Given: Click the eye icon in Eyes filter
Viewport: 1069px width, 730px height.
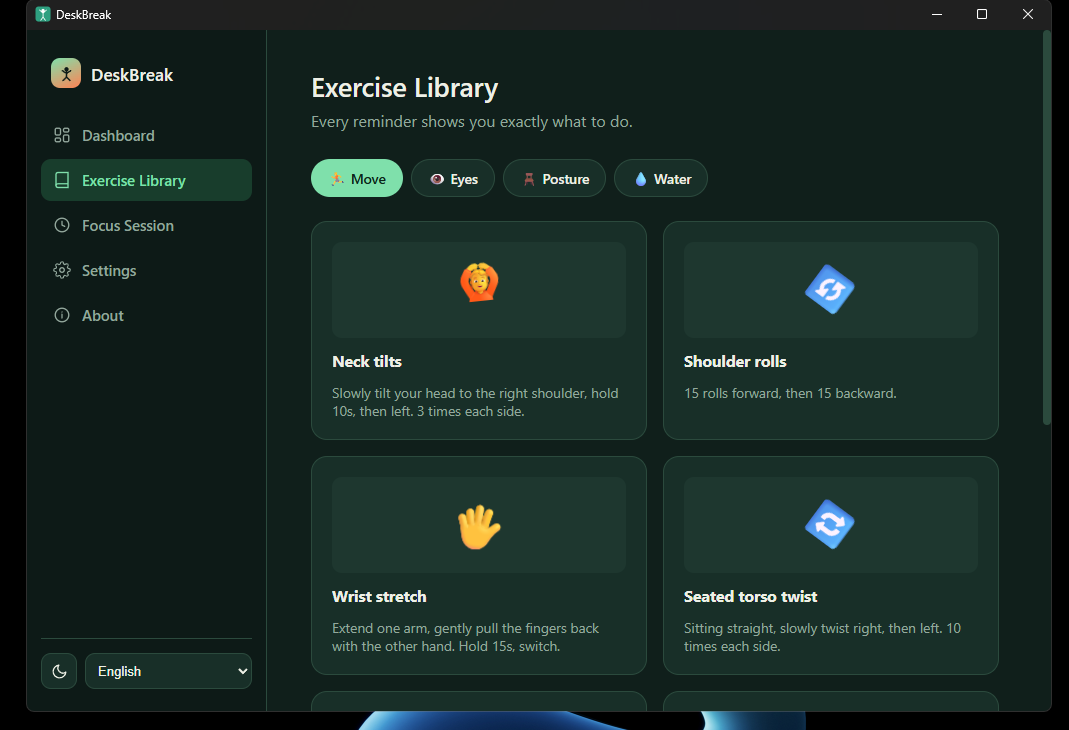Looking at the screenshot, I should pyautogui.click(x=437, y=179).
